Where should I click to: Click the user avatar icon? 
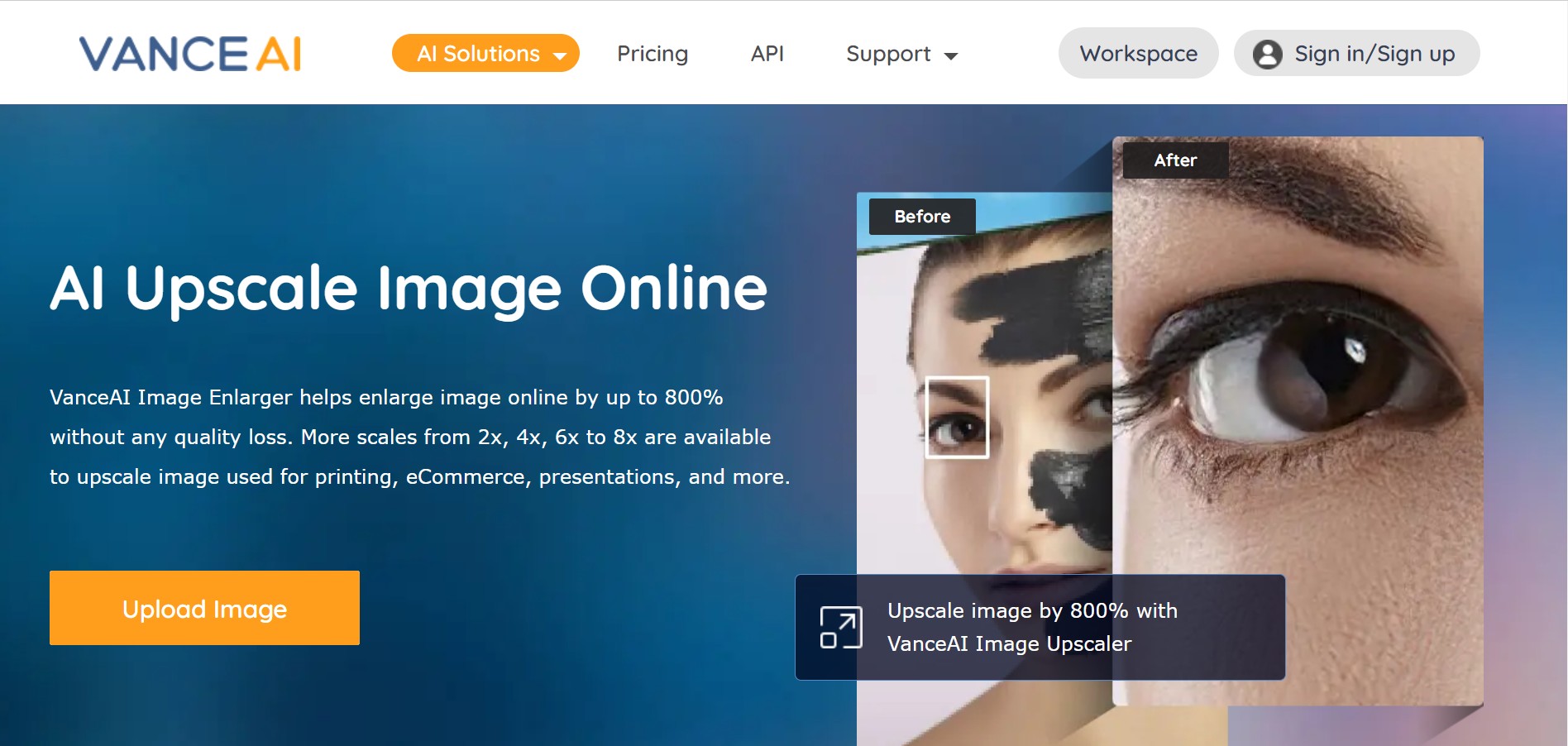[x=1267, y=54]
